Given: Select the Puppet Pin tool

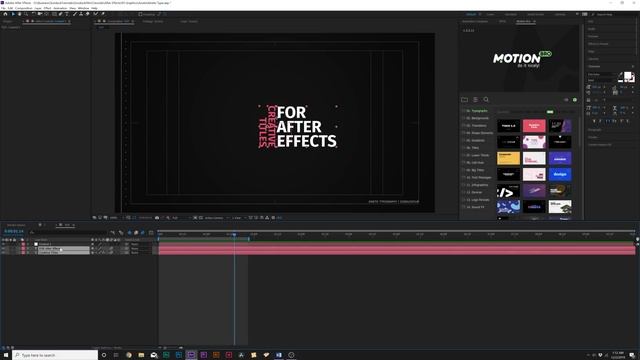Looking at the screenshot, I should click(103, 14).
